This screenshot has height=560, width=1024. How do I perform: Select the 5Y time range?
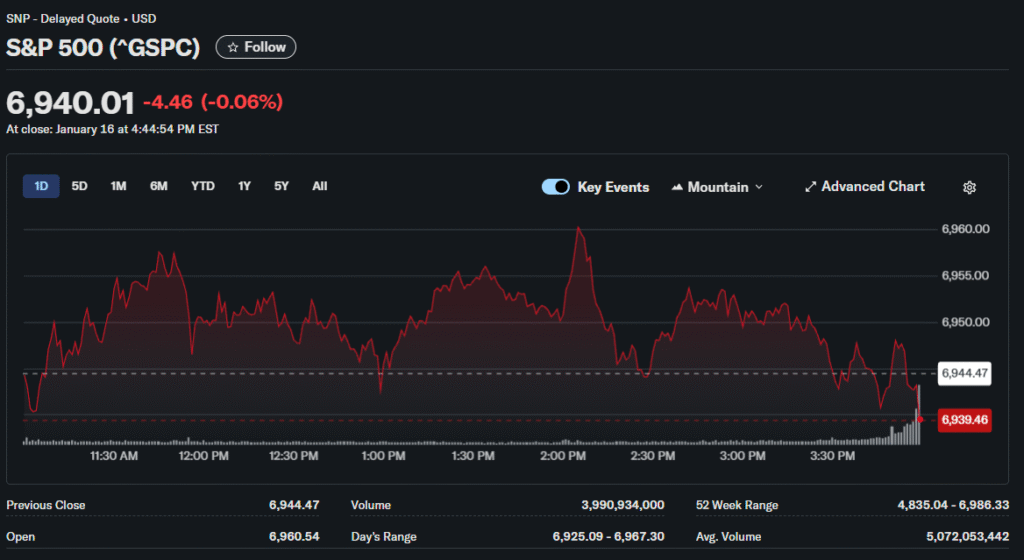click(x=281, y=186)
